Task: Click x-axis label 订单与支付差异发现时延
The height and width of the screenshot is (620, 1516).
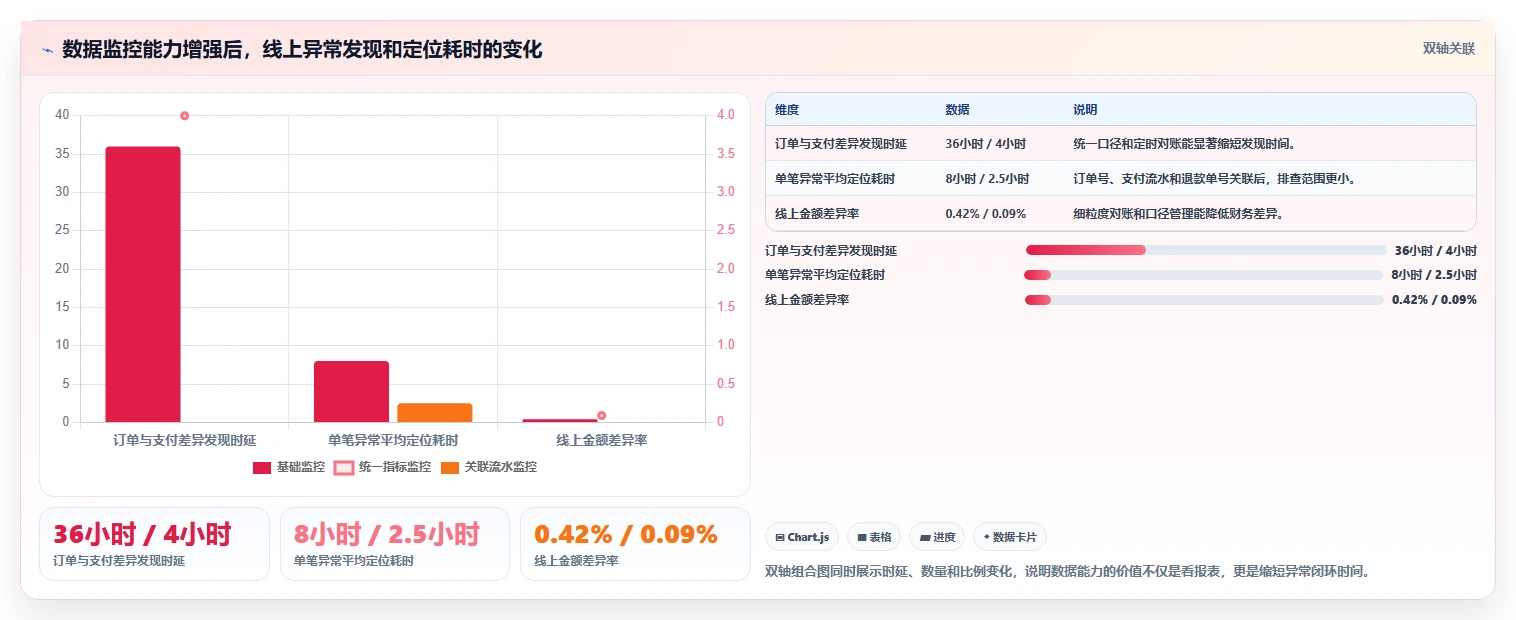Action: click(x=185, y=440)
